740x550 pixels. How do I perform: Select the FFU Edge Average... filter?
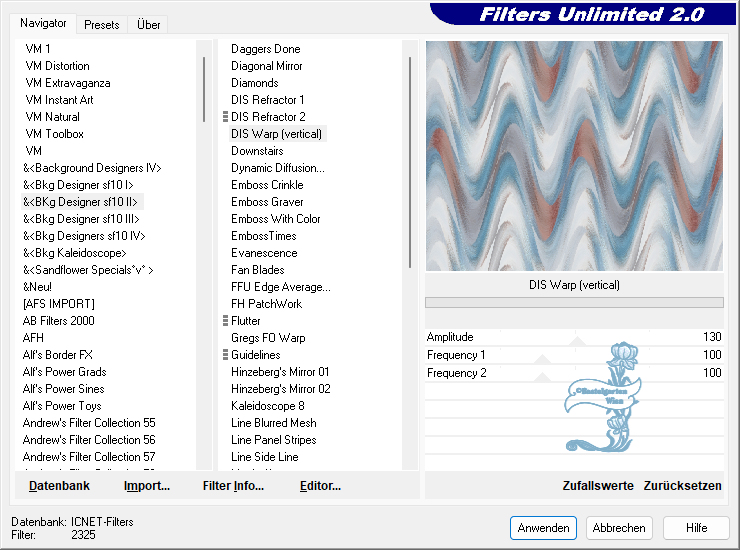coord(281,287)
